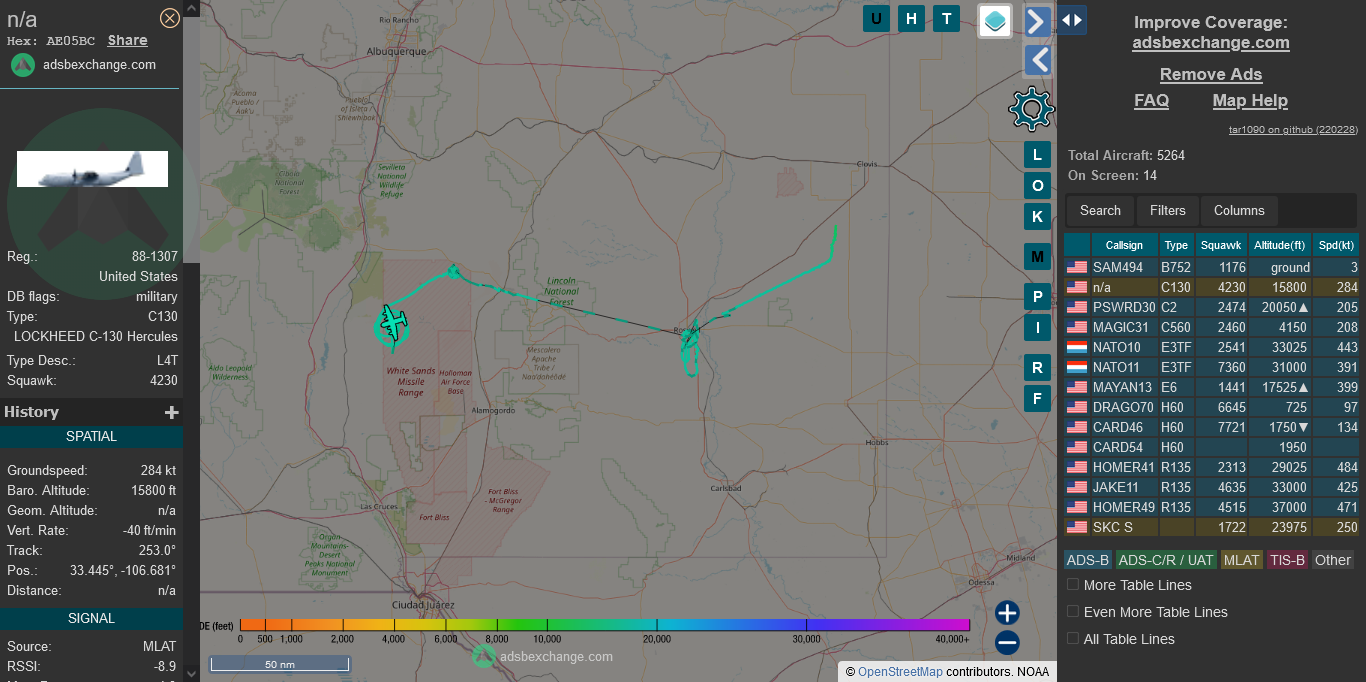Sort table by Callsign column
This screenshot has height=682, width=1366.
coord(1124,245)
